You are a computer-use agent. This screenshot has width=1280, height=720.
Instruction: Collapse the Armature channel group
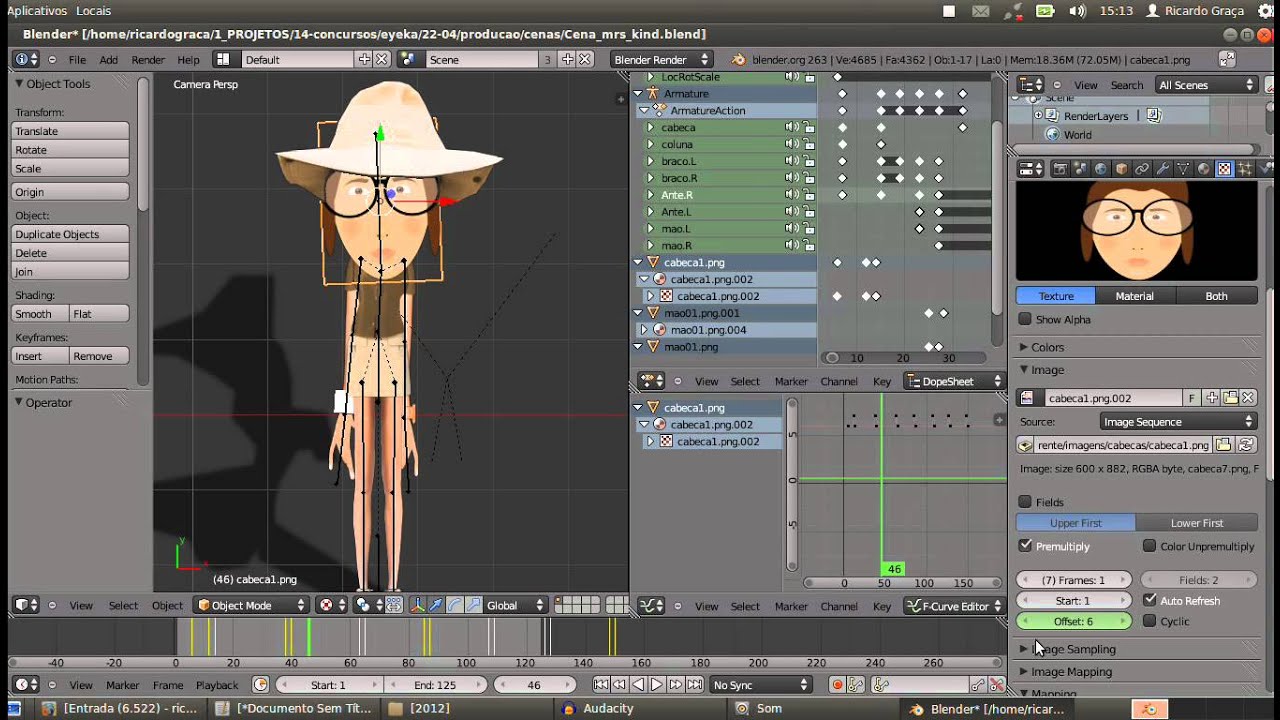click(639, 93)
